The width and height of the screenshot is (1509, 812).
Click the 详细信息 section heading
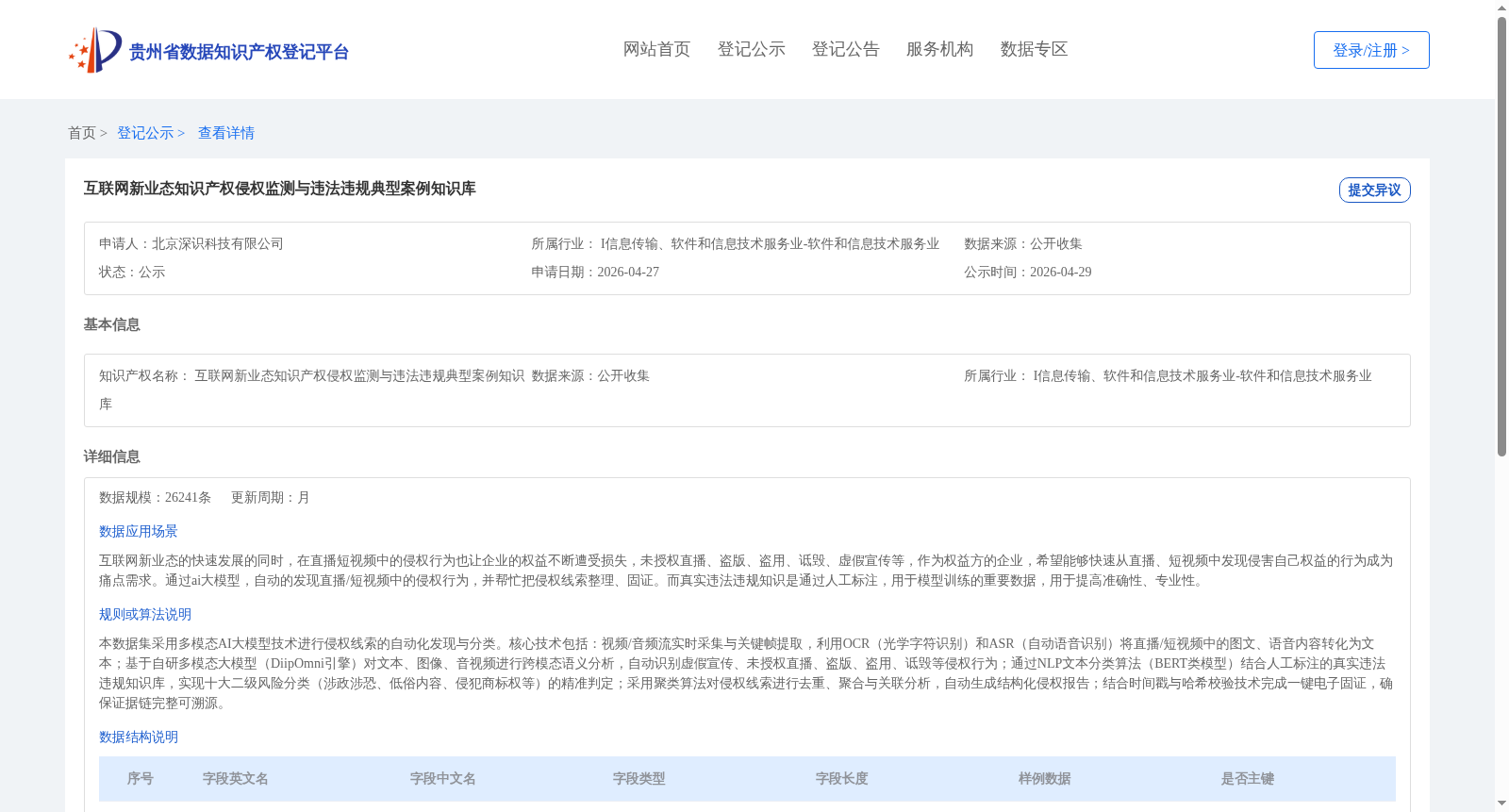[x=111, y=456]
